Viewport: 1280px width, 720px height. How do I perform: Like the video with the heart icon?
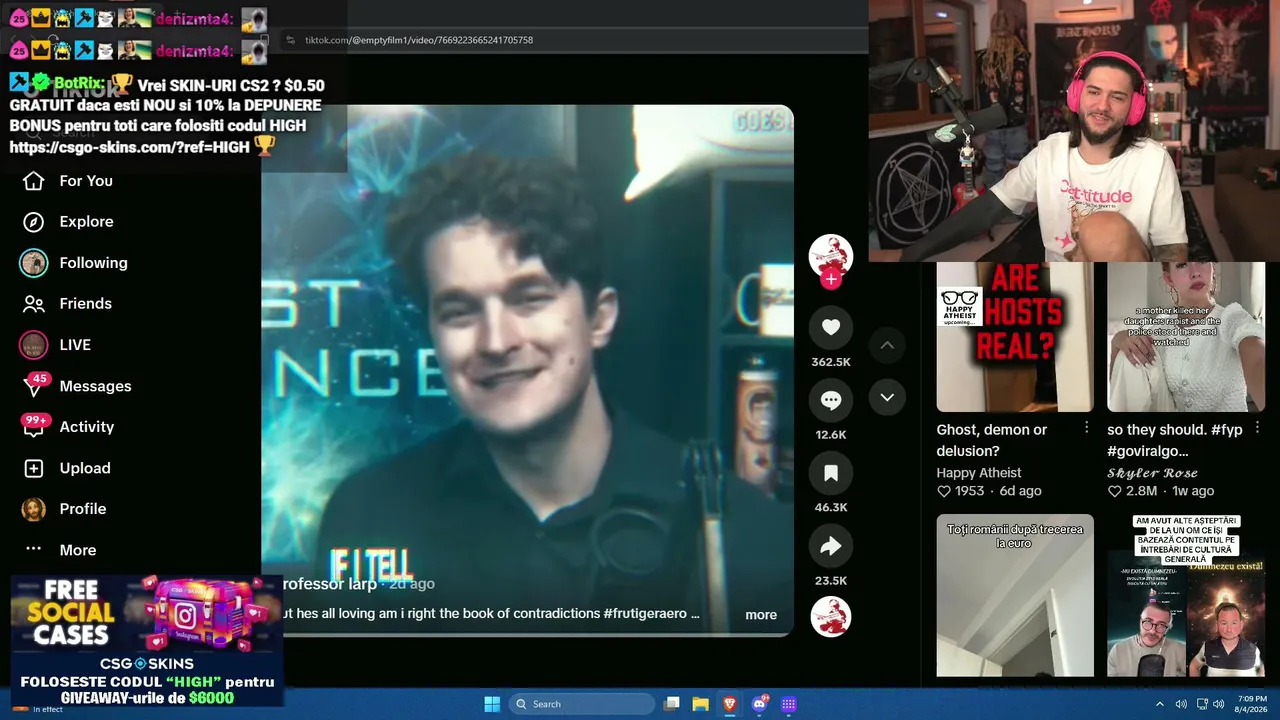pos(831,327)
